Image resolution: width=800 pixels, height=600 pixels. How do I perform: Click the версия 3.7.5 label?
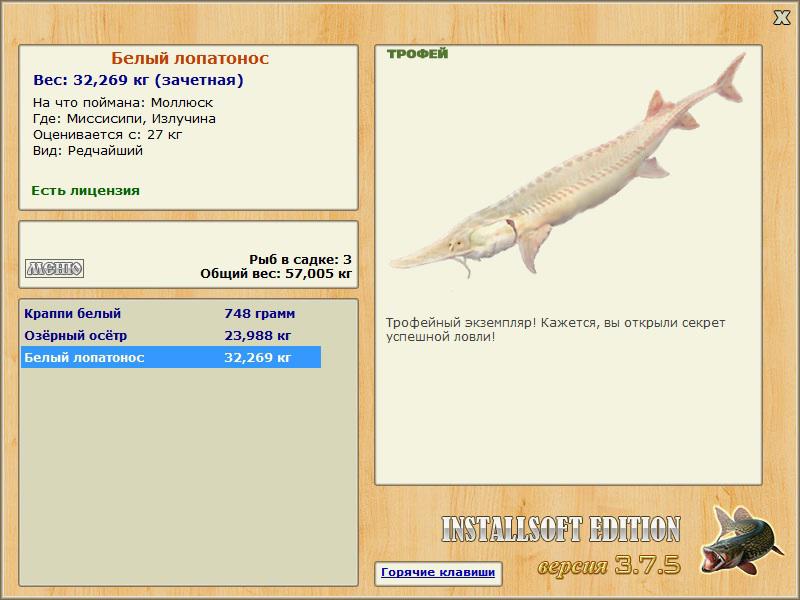click(x=609, y=565)
